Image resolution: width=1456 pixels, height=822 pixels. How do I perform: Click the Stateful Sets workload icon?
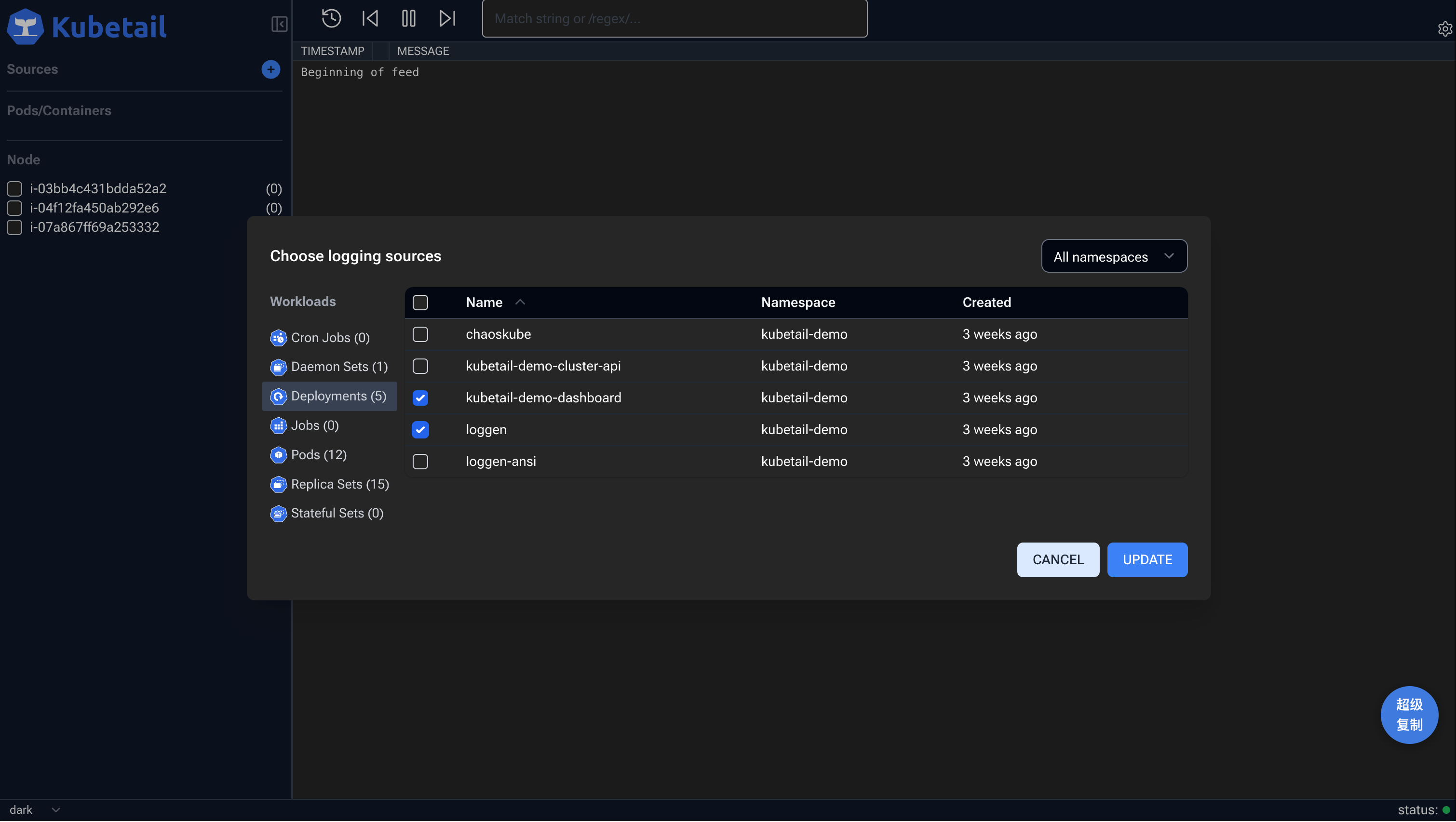278,514
